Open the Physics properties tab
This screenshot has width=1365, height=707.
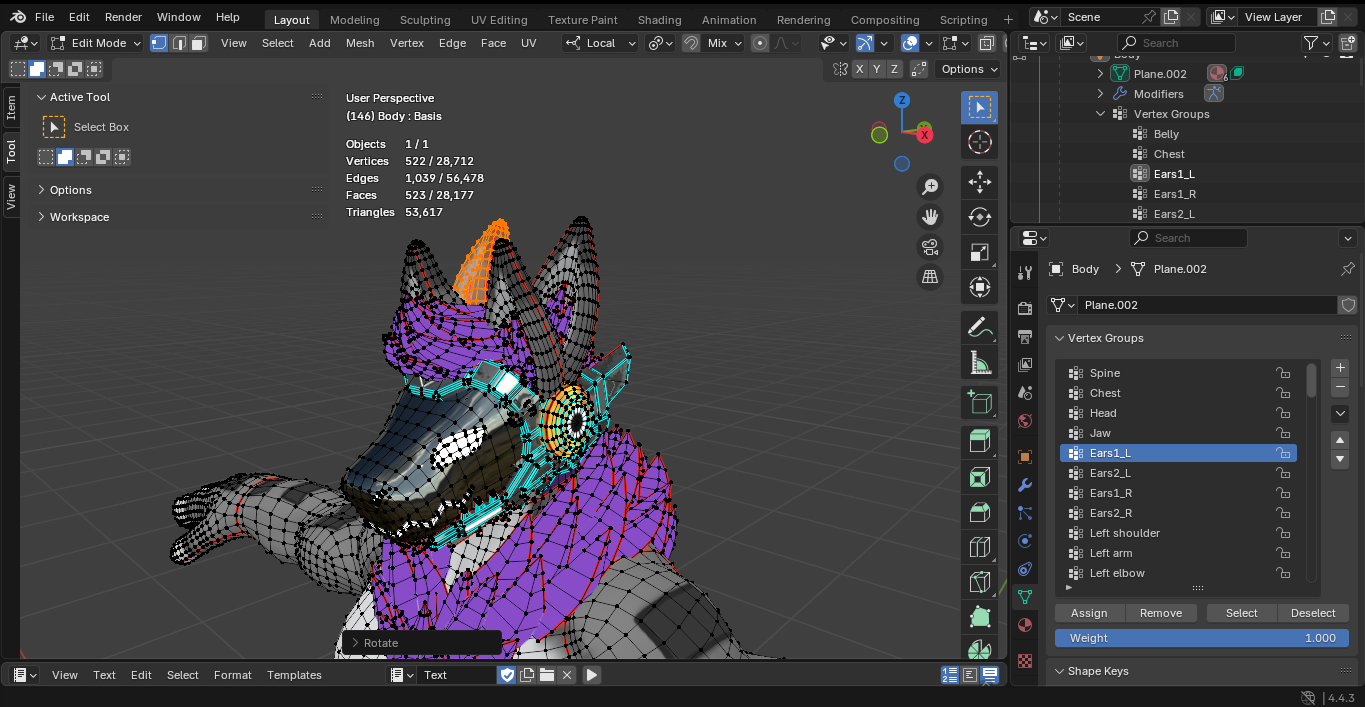(1024, 541)
